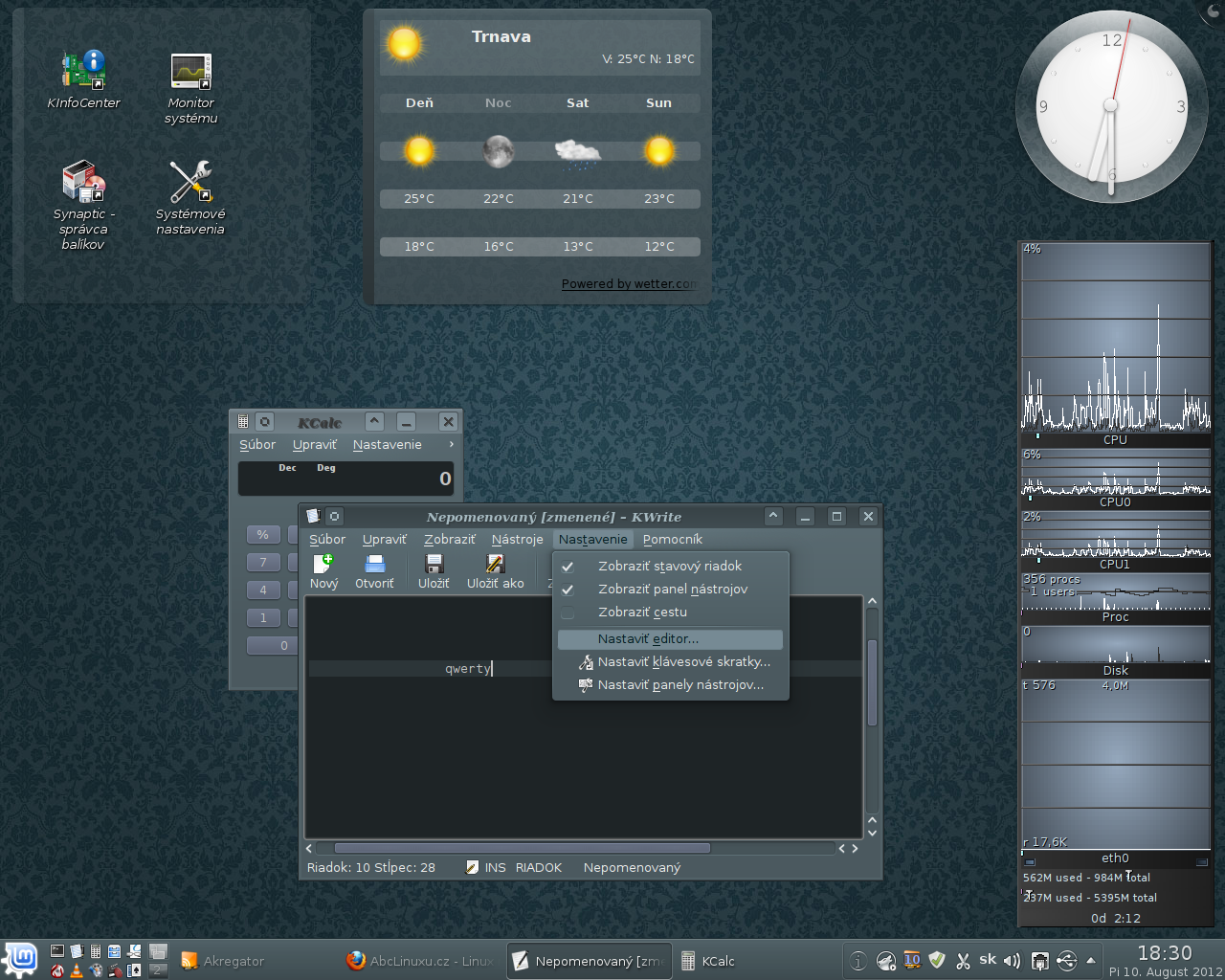Click scroll-down arrow of KWrite vertical scrollbar
1225x980 pixels.
[x=872, y=833]
